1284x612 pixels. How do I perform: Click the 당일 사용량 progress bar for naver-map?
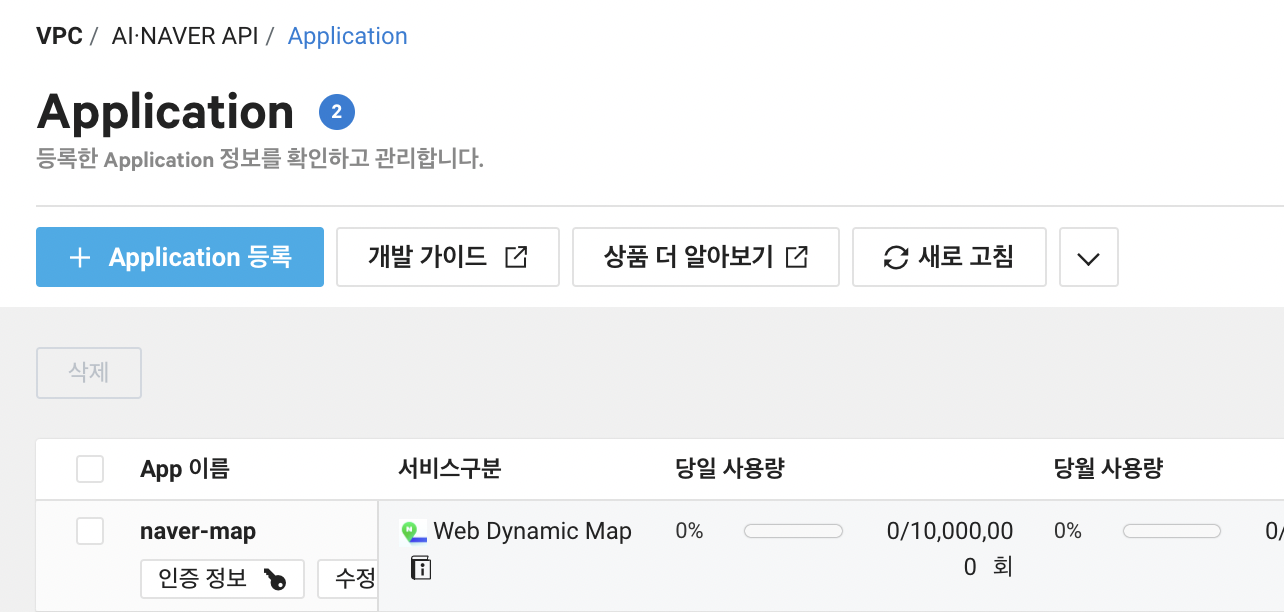tap(793, 531)
